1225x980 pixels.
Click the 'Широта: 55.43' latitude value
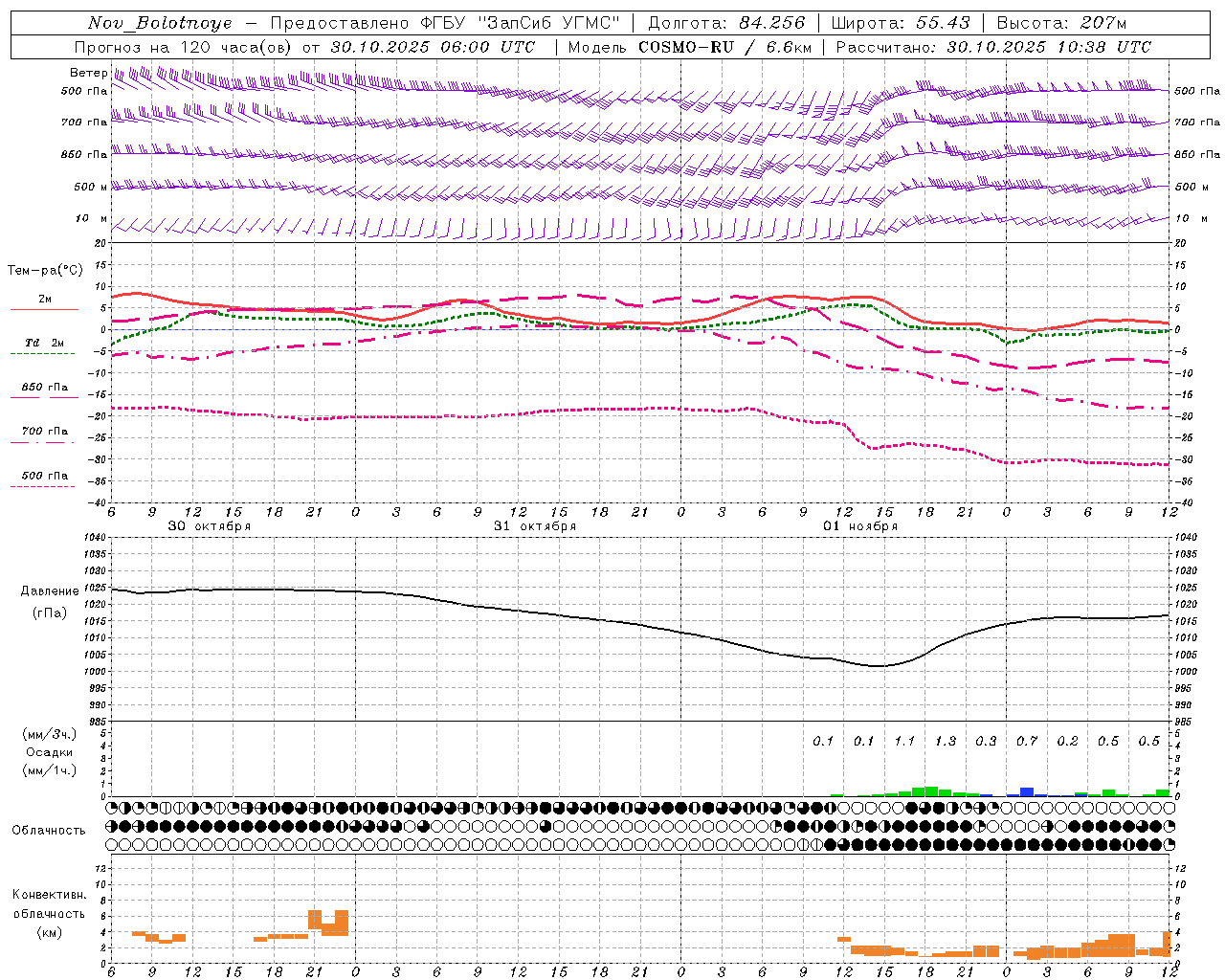click(x=901, y=23)
